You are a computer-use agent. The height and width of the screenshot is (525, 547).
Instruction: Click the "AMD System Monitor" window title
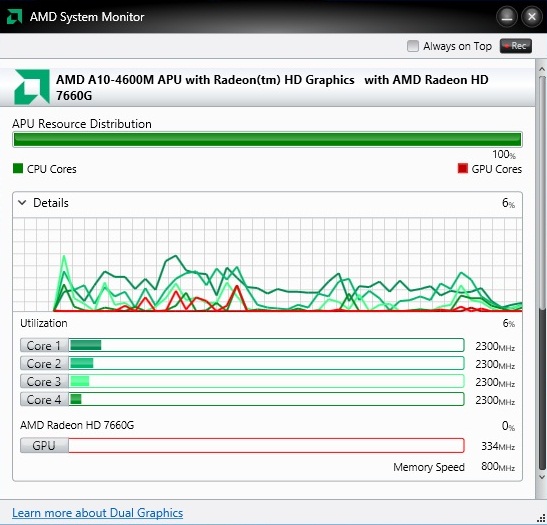pos(87,17)
